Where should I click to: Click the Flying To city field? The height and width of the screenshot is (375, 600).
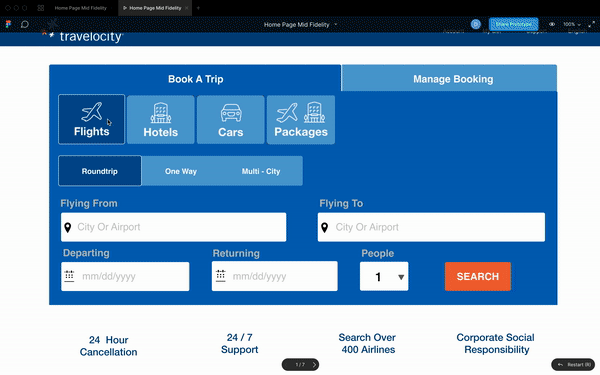tap(431, 227)
